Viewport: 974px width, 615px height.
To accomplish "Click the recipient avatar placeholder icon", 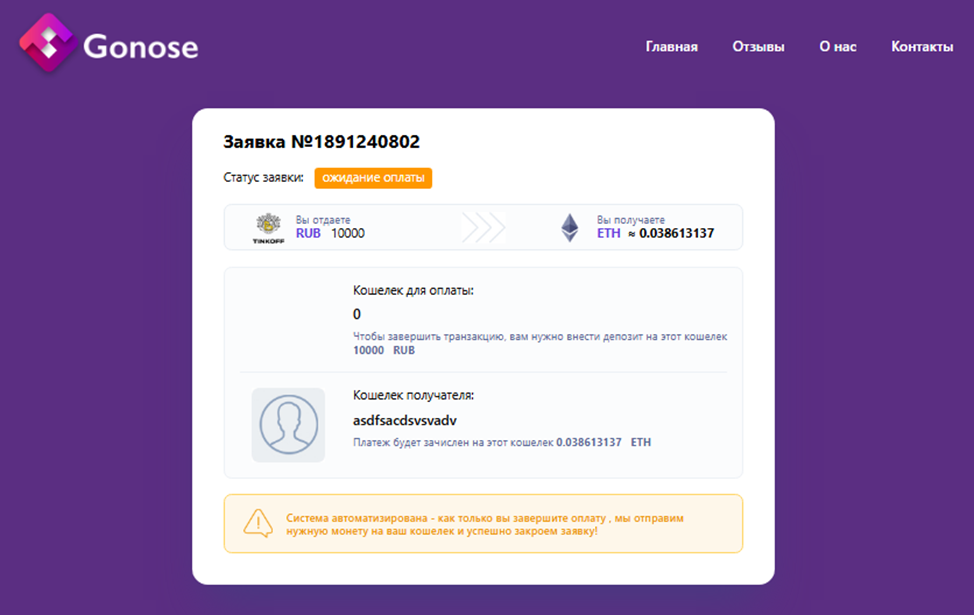I will click(288, 425).
